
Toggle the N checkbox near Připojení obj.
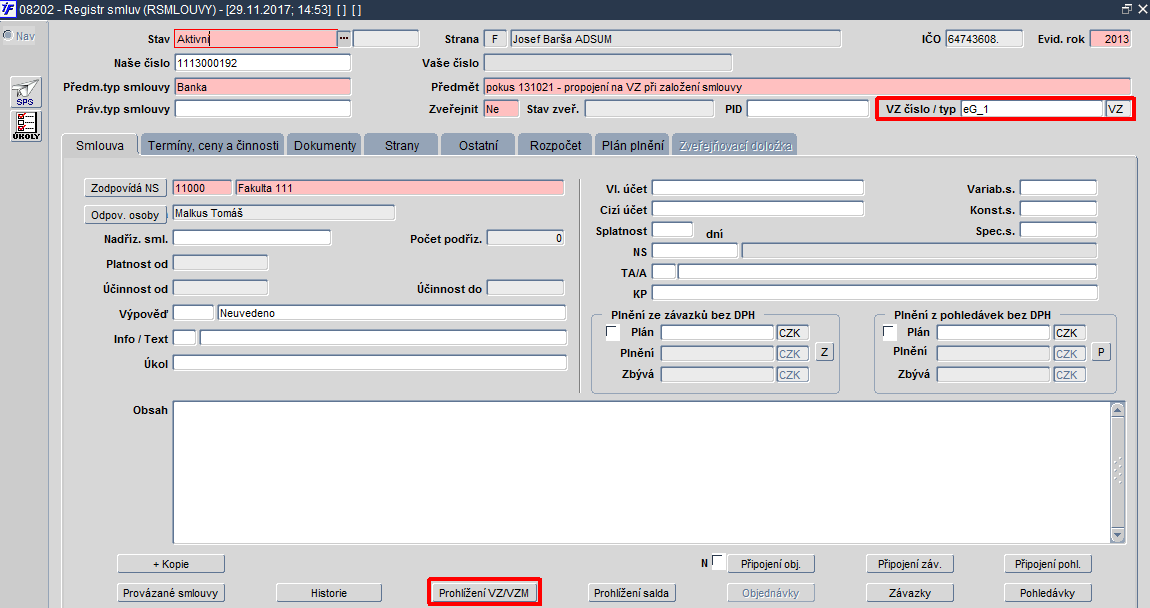click(718, 561)
